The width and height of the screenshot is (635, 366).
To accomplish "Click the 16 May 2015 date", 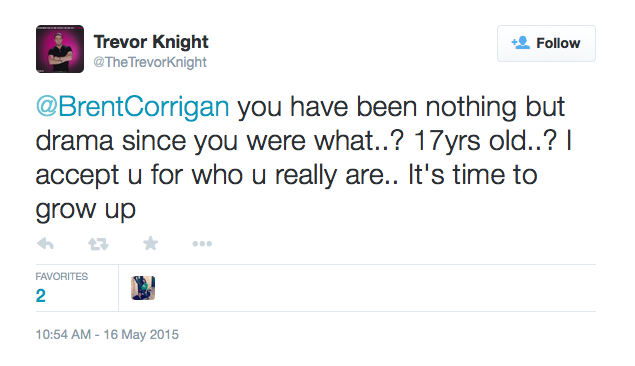I will click(x=141, y=334).
